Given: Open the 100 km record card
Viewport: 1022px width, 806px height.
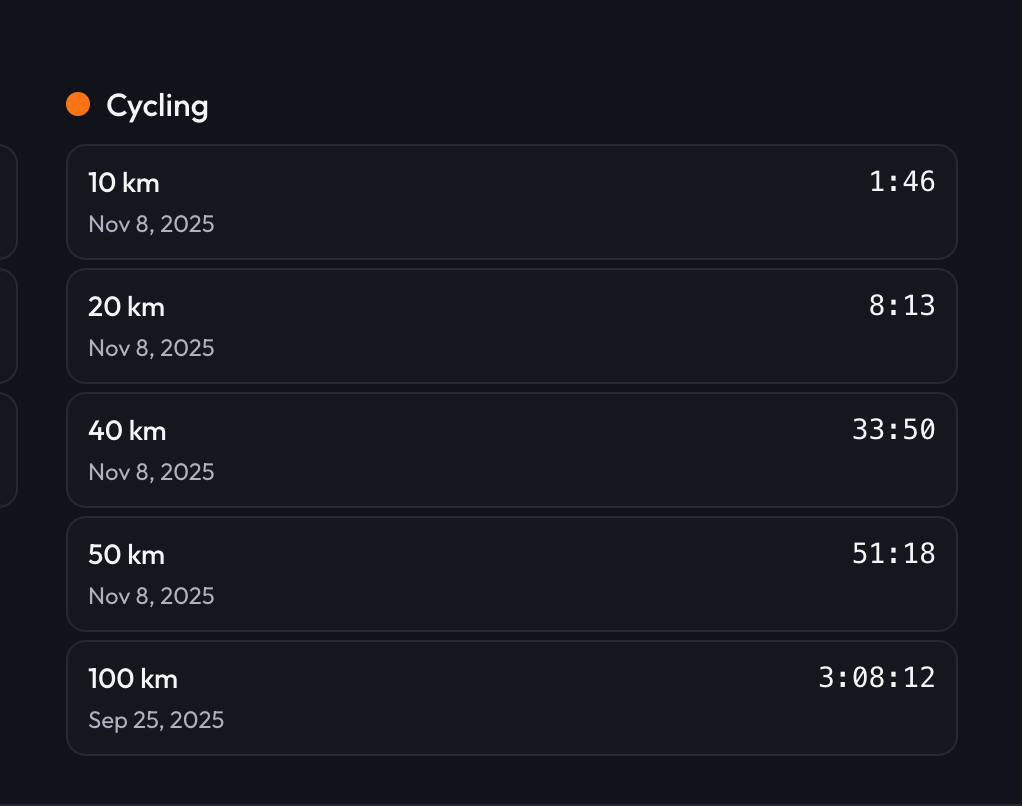Looking at the screenshot, I should (512, 698).
